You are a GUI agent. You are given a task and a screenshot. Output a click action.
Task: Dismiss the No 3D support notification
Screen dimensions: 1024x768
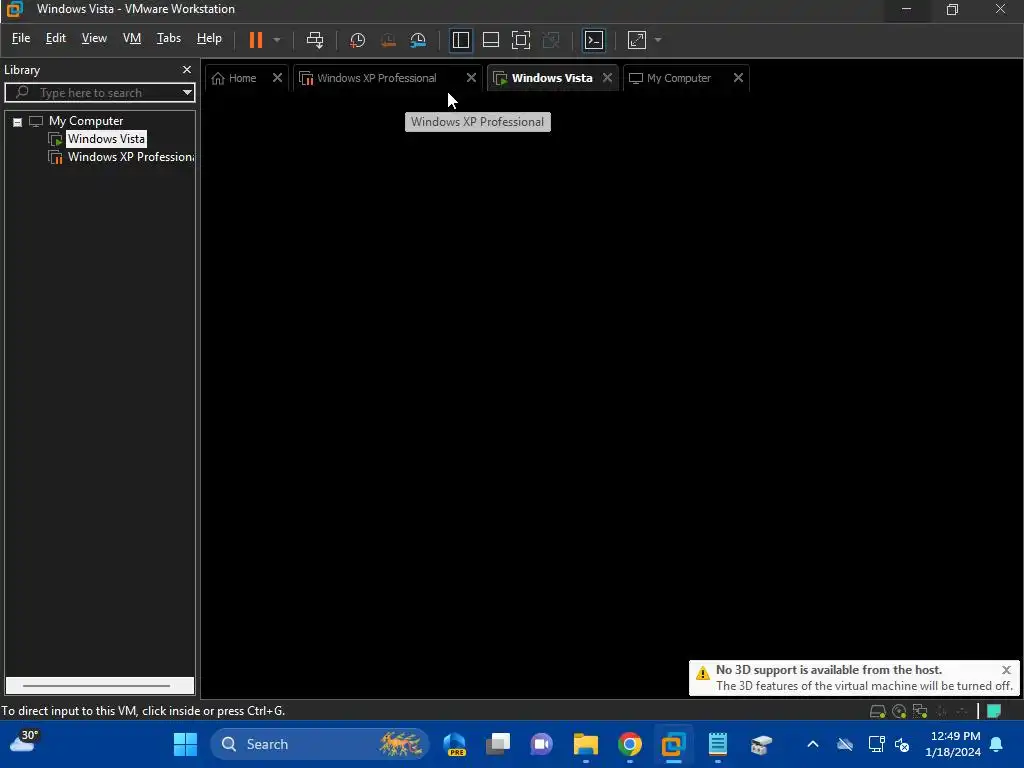click(x=1006, y=670)
